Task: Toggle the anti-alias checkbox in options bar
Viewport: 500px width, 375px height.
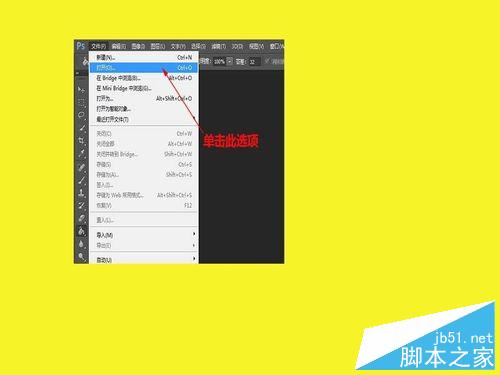Action: tap(267, 61)
